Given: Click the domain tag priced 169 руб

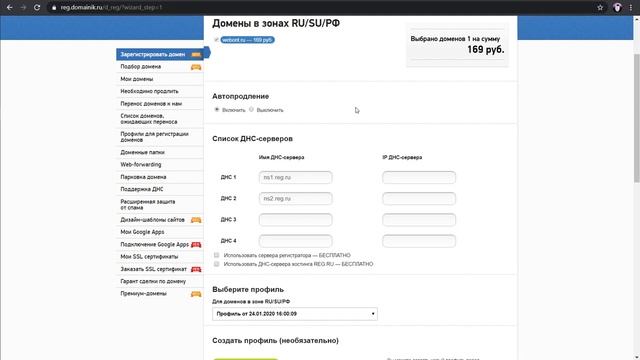Looking at the screenshot, I should tap(247, 40).
